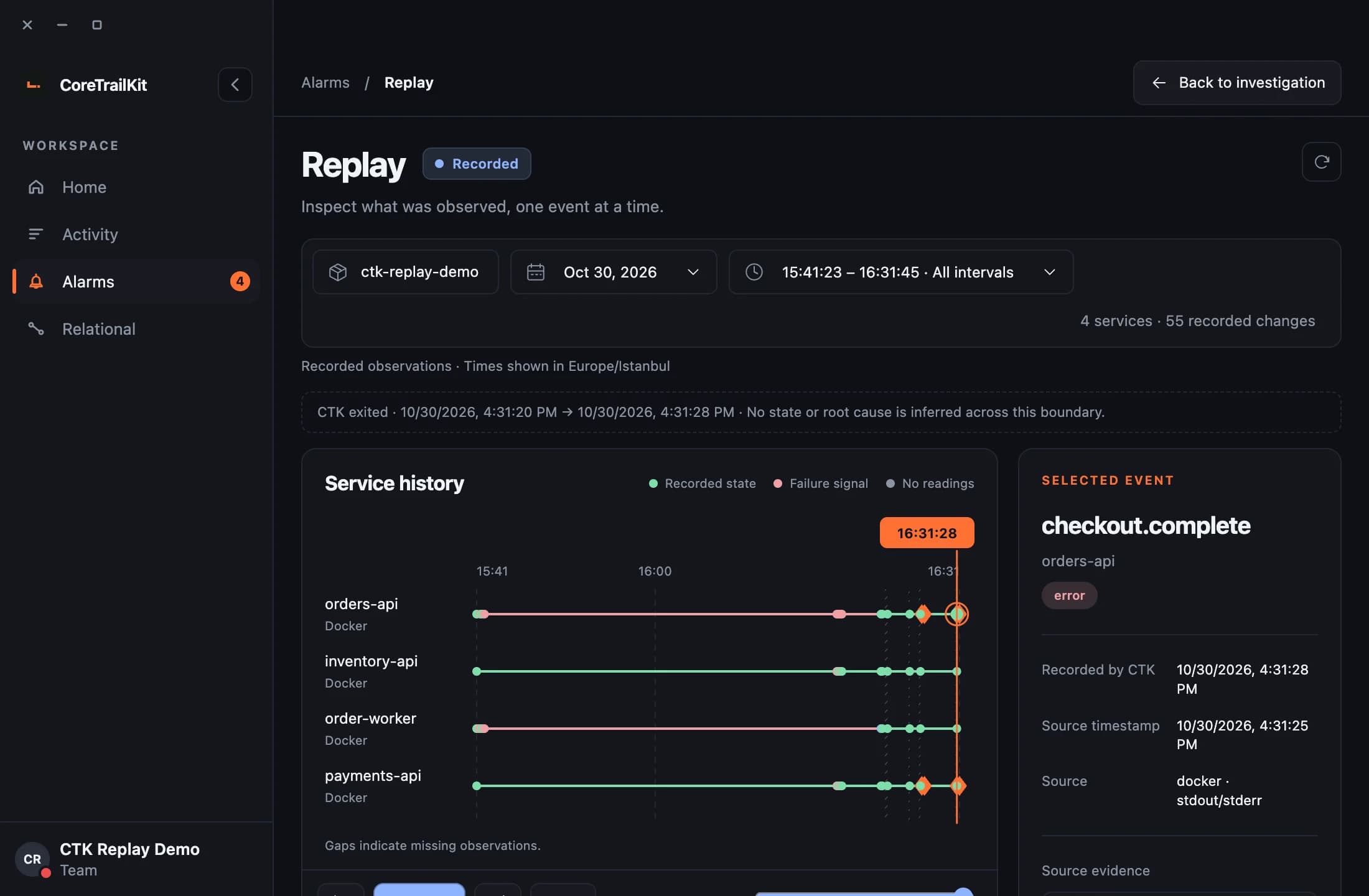Go back to investigation
Image resolution: width=1369 pixels, height=896 pixels.
coord(1236,83)
